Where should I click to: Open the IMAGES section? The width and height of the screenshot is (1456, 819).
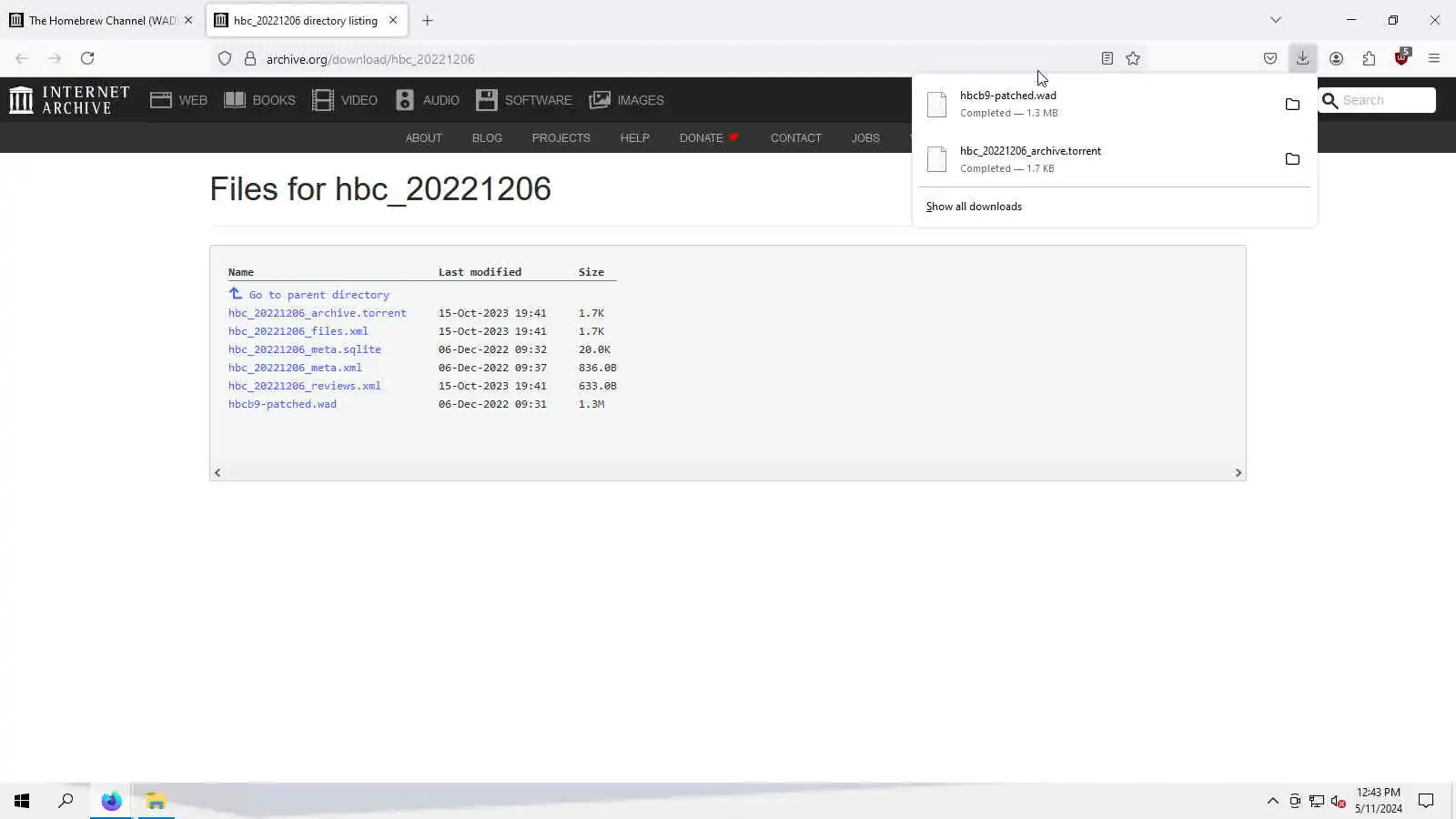(x=627, y=100)
